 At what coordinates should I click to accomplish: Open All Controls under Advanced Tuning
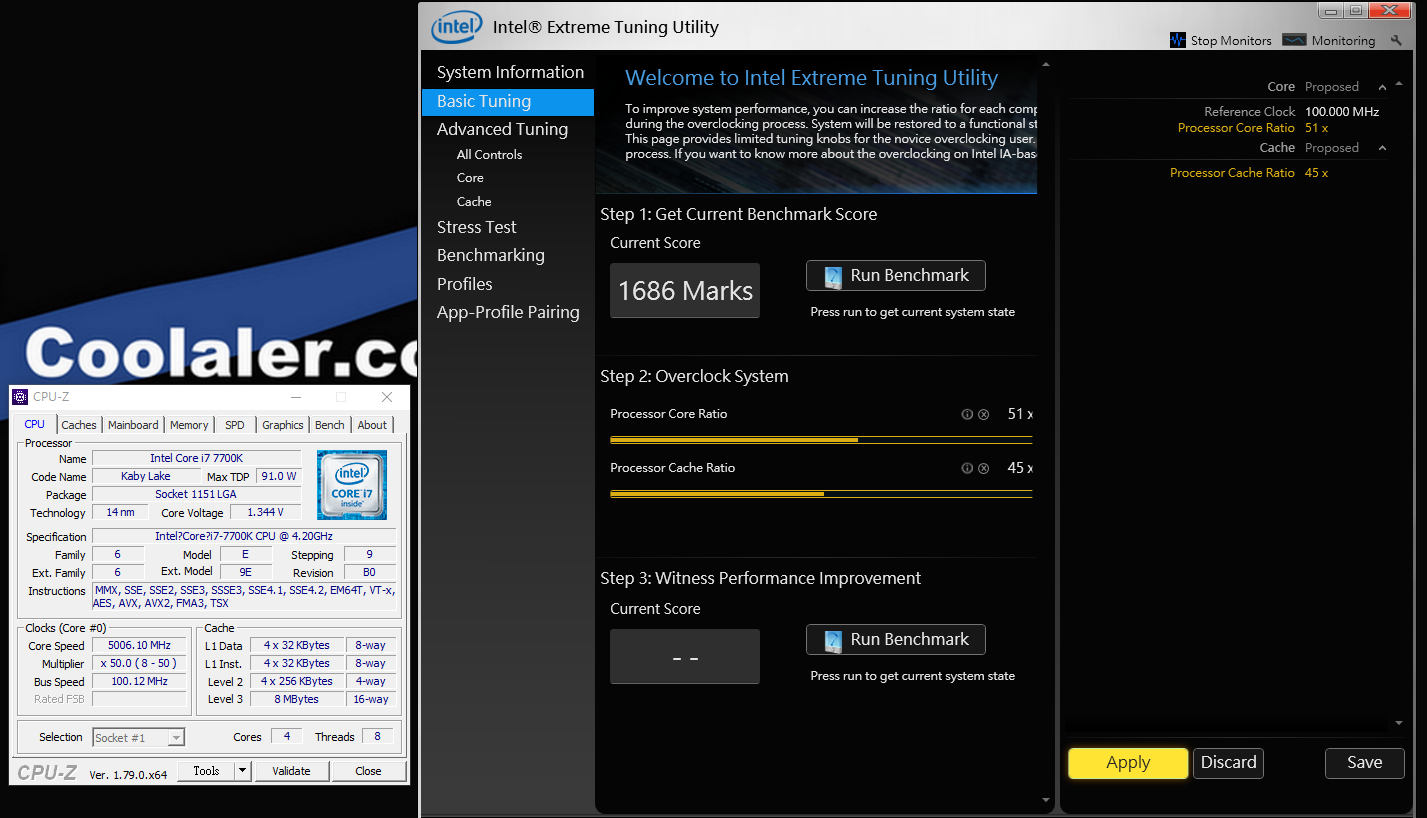click(489, 155)
